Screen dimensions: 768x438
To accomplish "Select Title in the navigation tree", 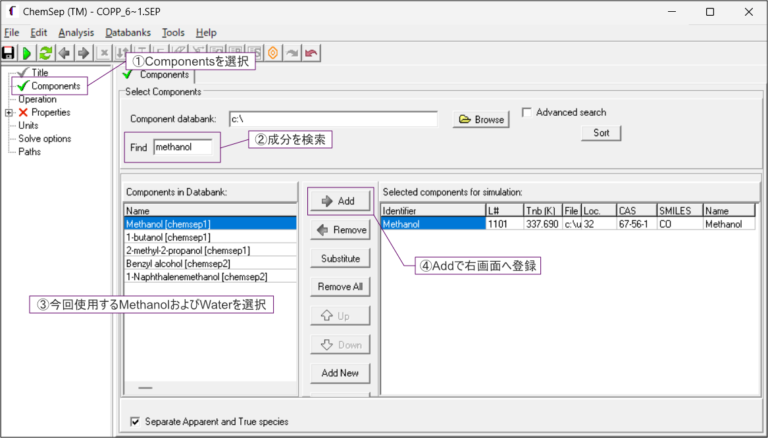I will (40, 73).
